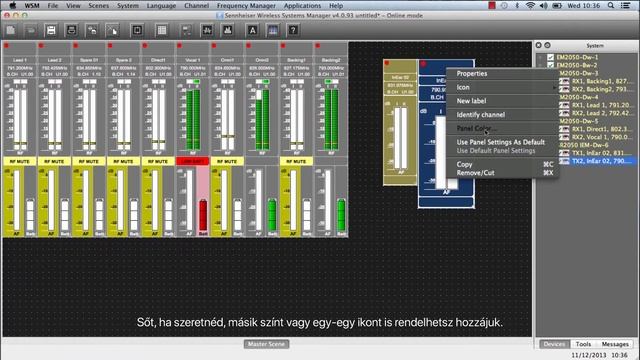Click the red indicator on the yellow InEar panel
This screenshot has width=640, height=360.
coord(387,63)
